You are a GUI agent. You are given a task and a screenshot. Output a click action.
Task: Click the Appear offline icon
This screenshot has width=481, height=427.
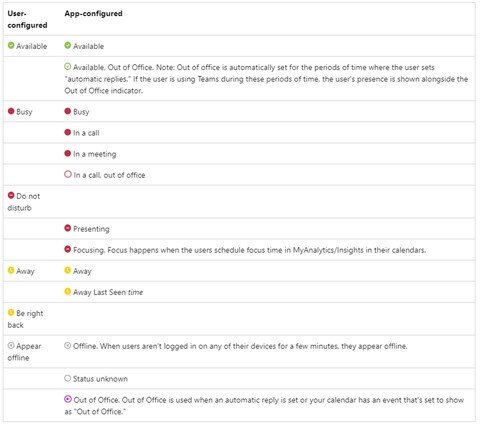(x=11, y=346)
